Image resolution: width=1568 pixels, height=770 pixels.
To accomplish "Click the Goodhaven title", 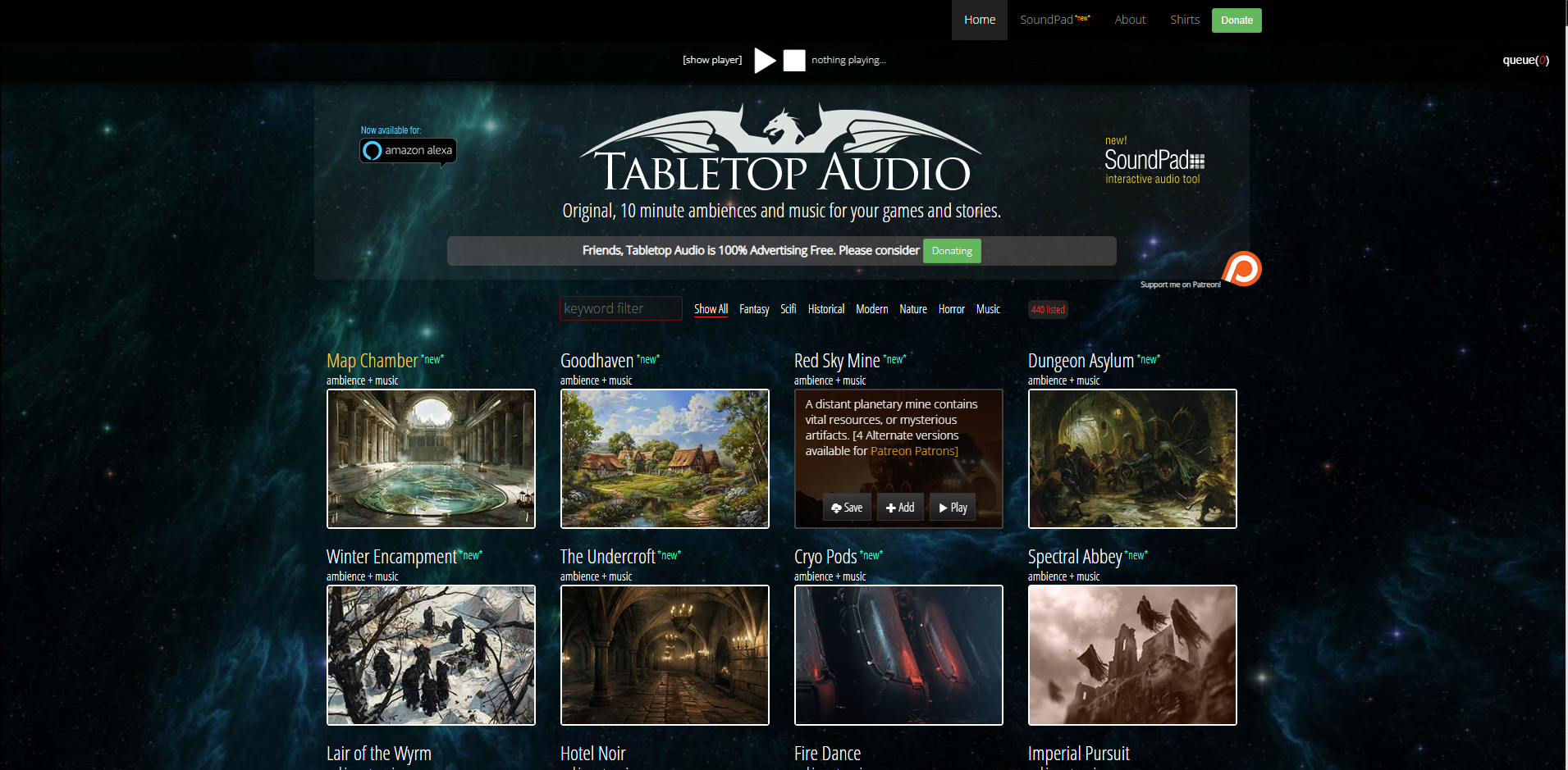I will [x=597, y=361].
